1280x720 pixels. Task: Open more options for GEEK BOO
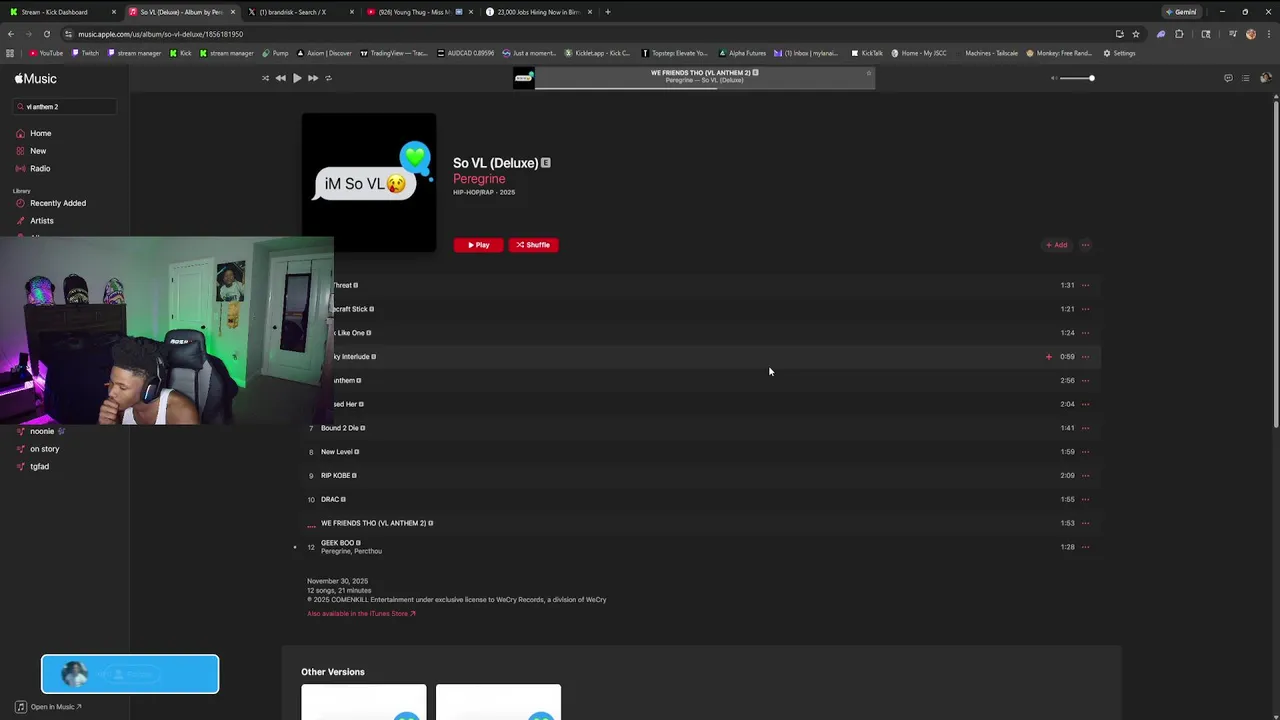(1085, 547)
